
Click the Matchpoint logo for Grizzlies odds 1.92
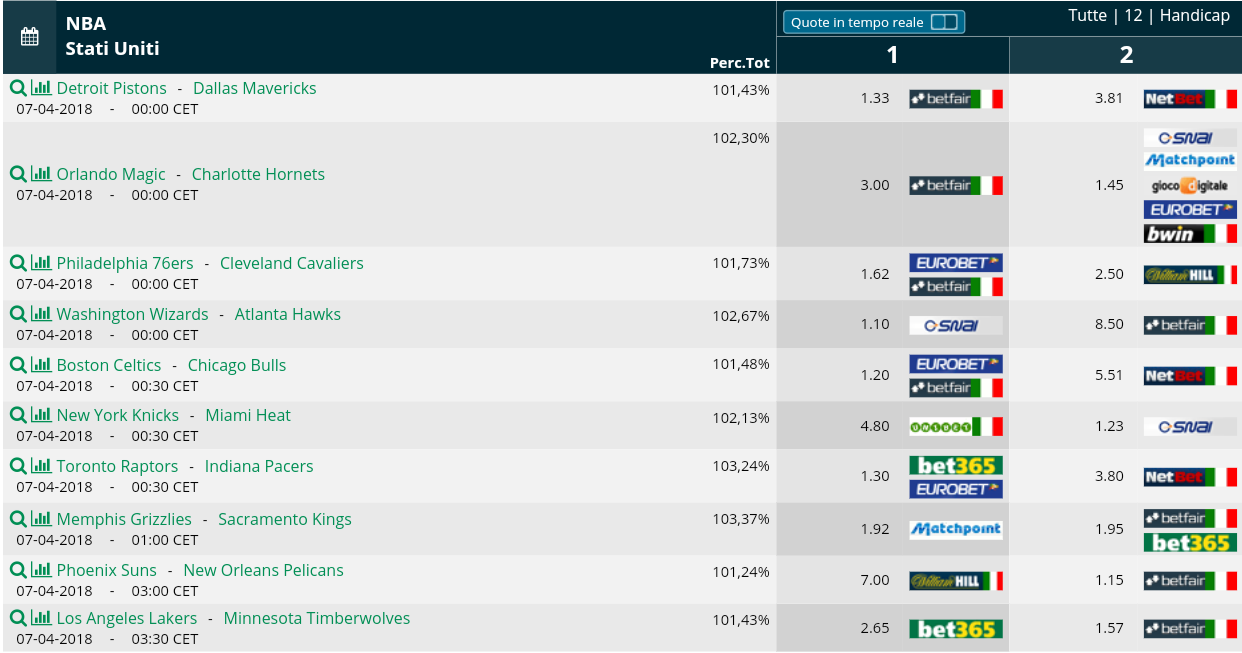click(x=956, y=529)
